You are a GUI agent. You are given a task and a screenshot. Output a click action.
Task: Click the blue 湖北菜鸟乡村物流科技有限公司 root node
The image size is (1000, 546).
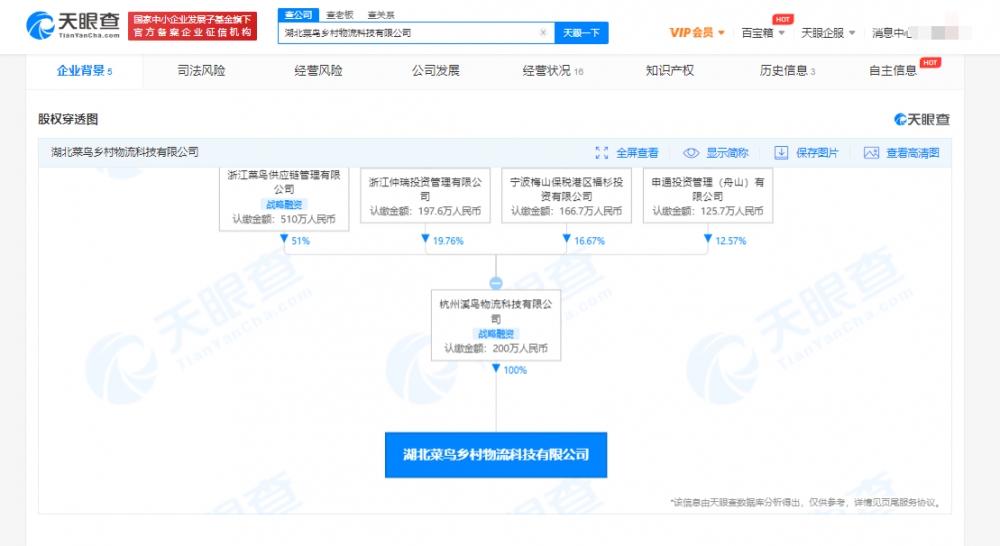click(496, 455)
